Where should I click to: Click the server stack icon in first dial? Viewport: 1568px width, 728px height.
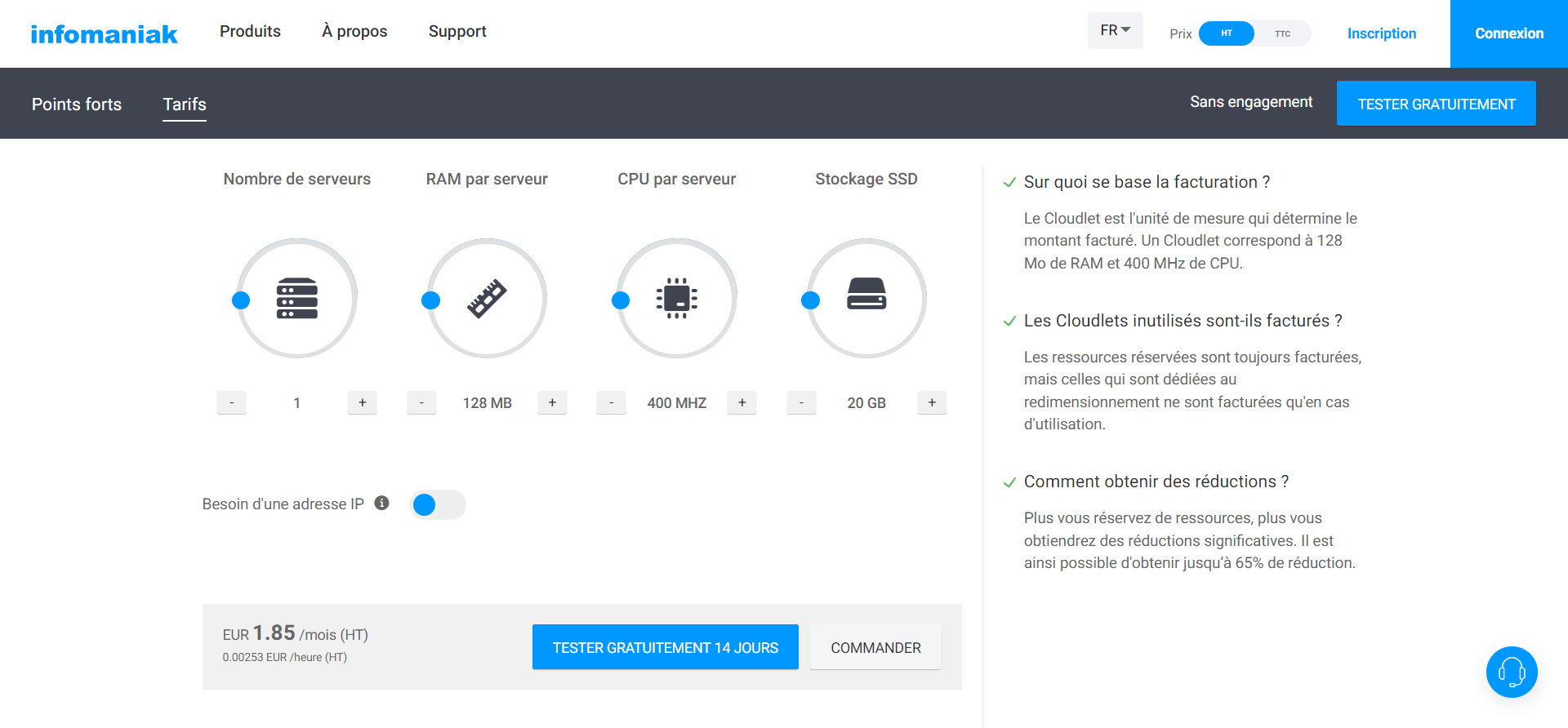(296, 299)
